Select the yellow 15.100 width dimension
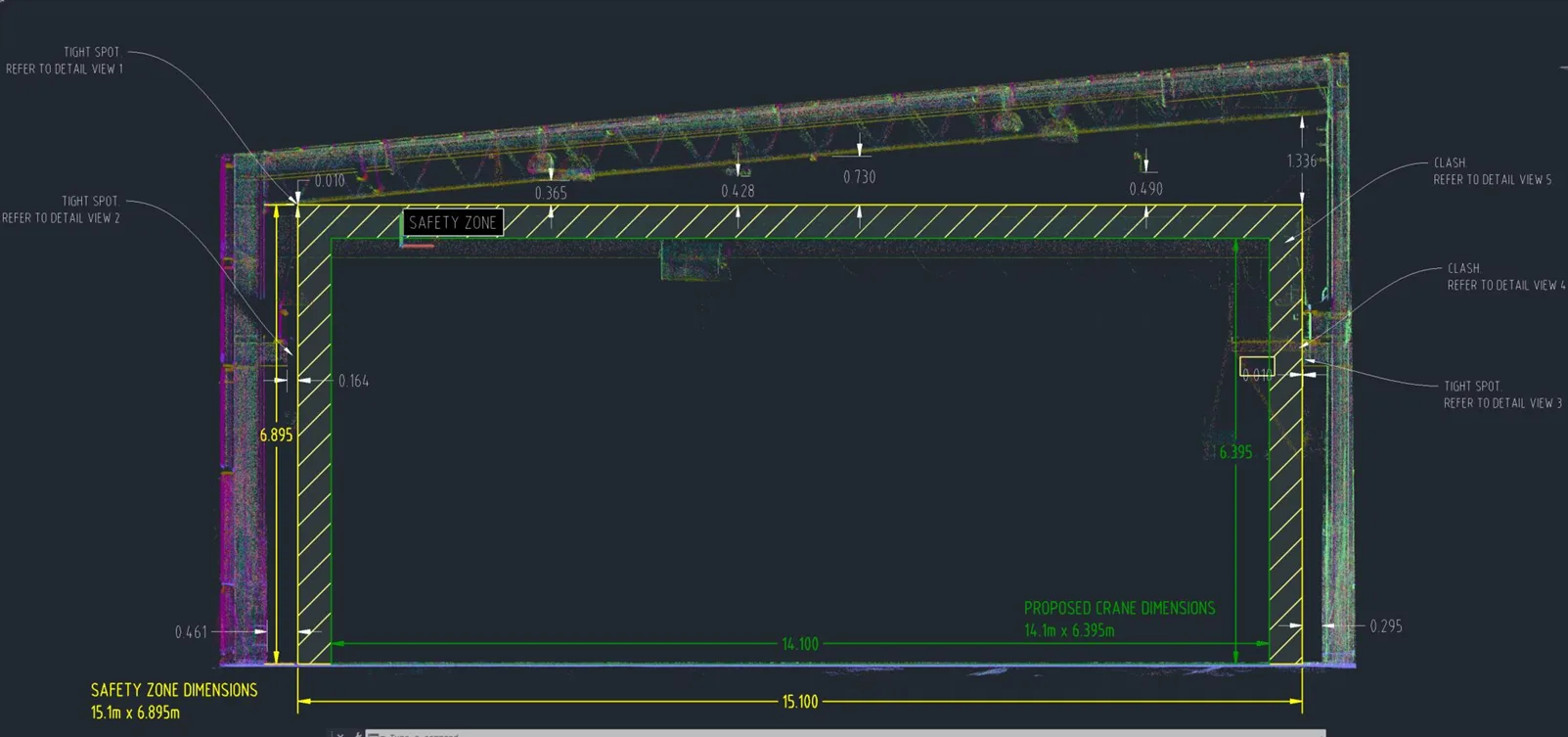 (800, 702)
